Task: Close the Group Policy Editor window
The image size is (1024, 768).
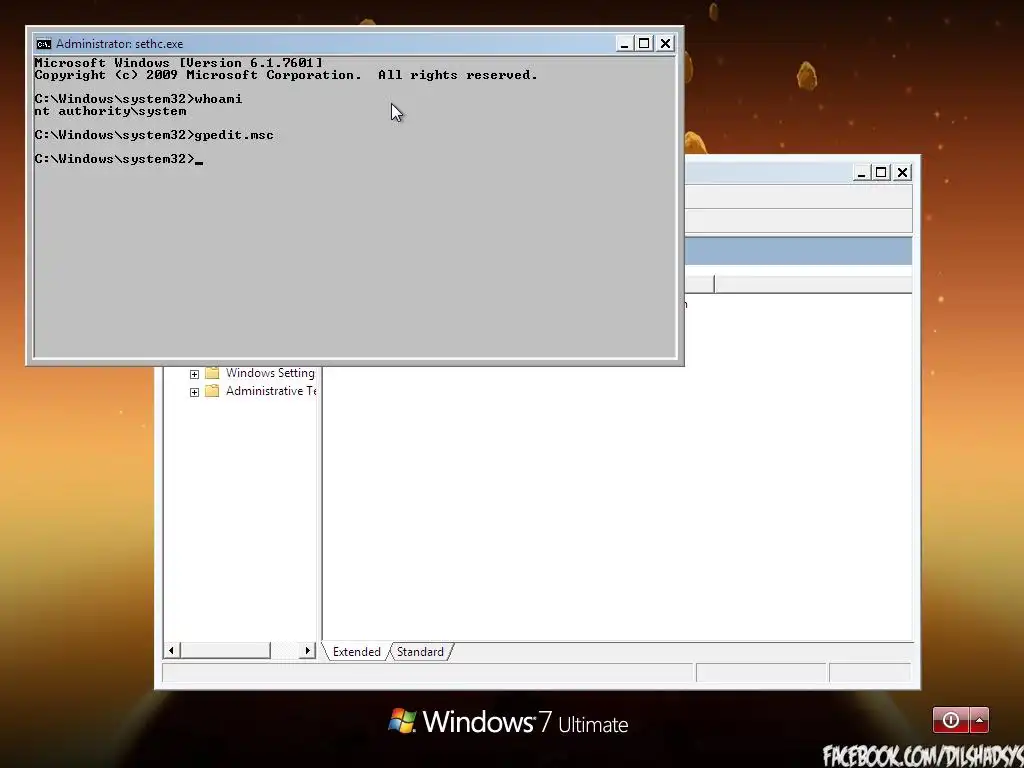Action: pos(903,172)
